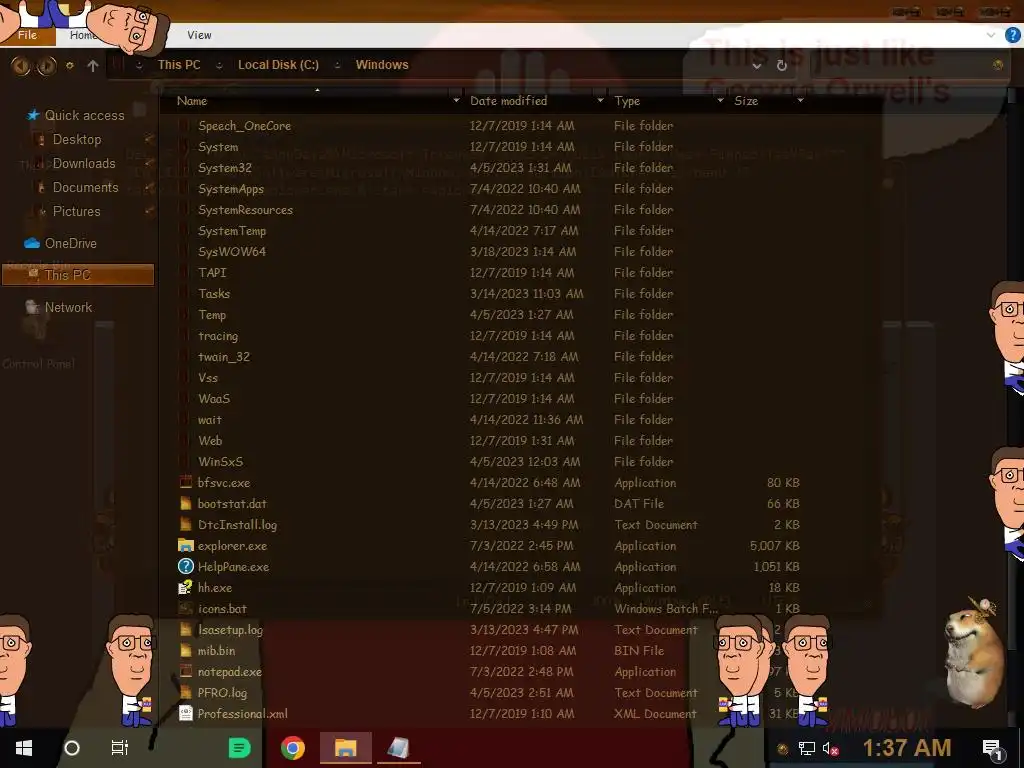This screenshot has width=1024, height=768.
Task: Click File Explorer taskbar button
Action: [345, 748]
